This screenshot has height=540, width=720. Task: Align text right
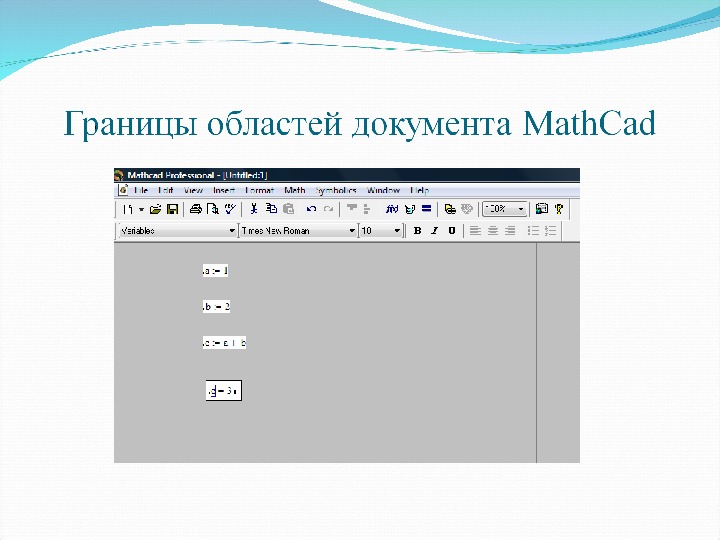pyautogui.click(x=510, y=231)
